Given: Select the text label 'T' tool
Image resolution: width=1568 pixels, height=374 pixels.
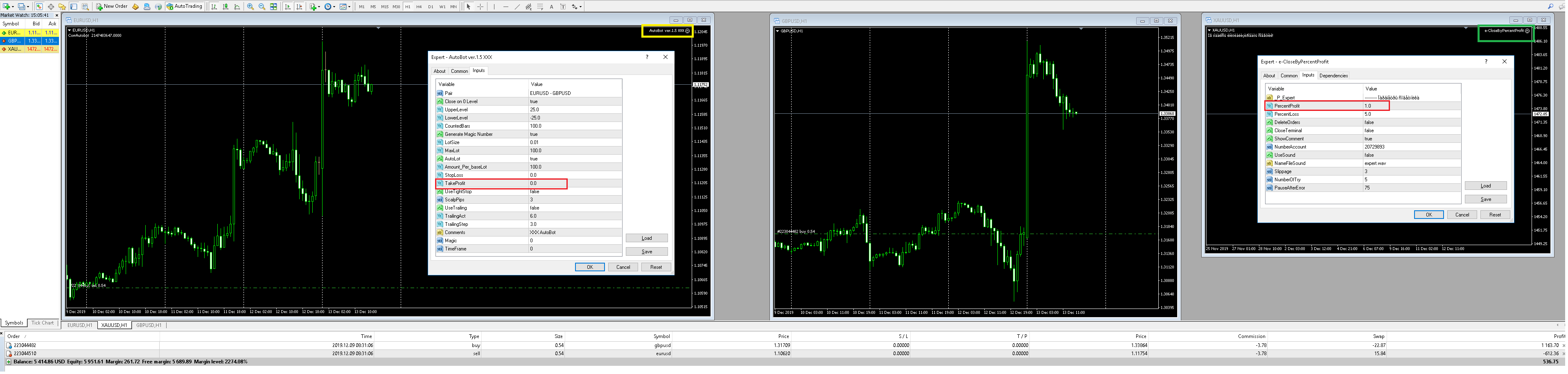Looking at the screenshot, I should [563, 7].
